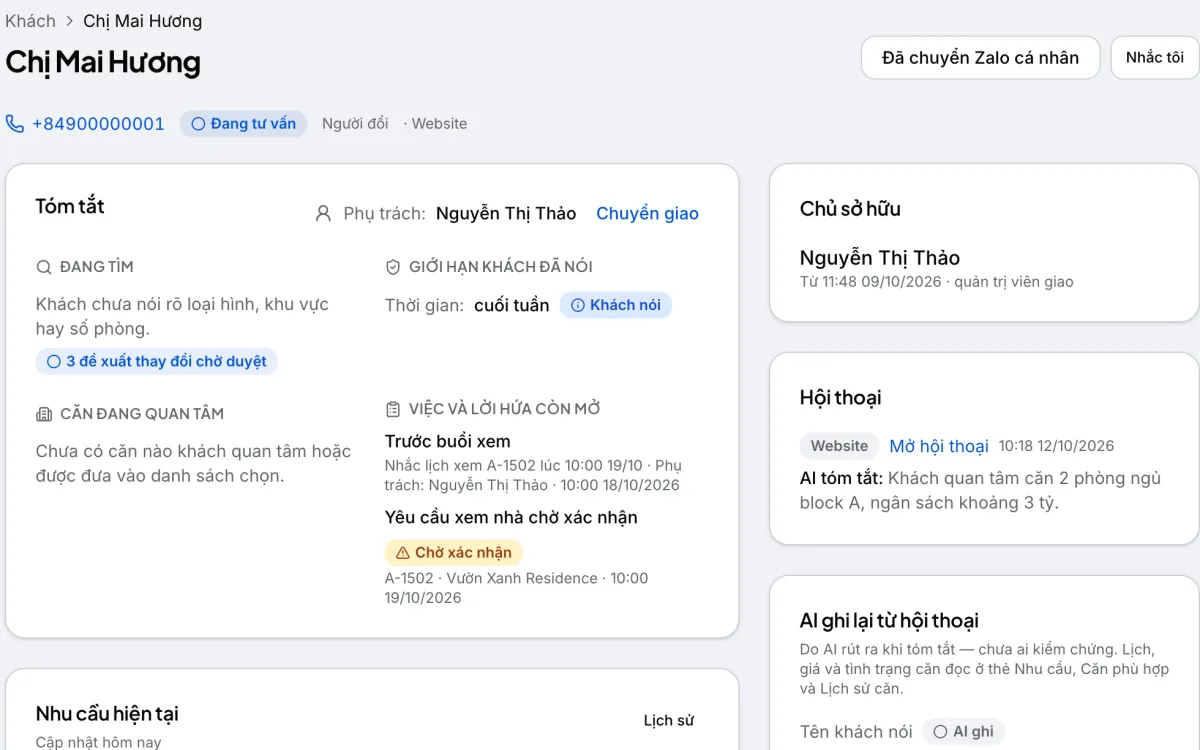Click the phone icon beside +84900000001
Screen dimensions: 1200x750
click(x=15, y=124)
